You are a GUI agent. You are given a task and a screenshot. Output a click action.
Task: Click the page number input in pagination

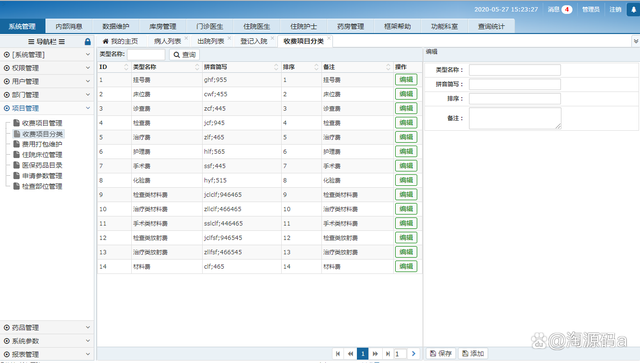[x=400, y=354]
